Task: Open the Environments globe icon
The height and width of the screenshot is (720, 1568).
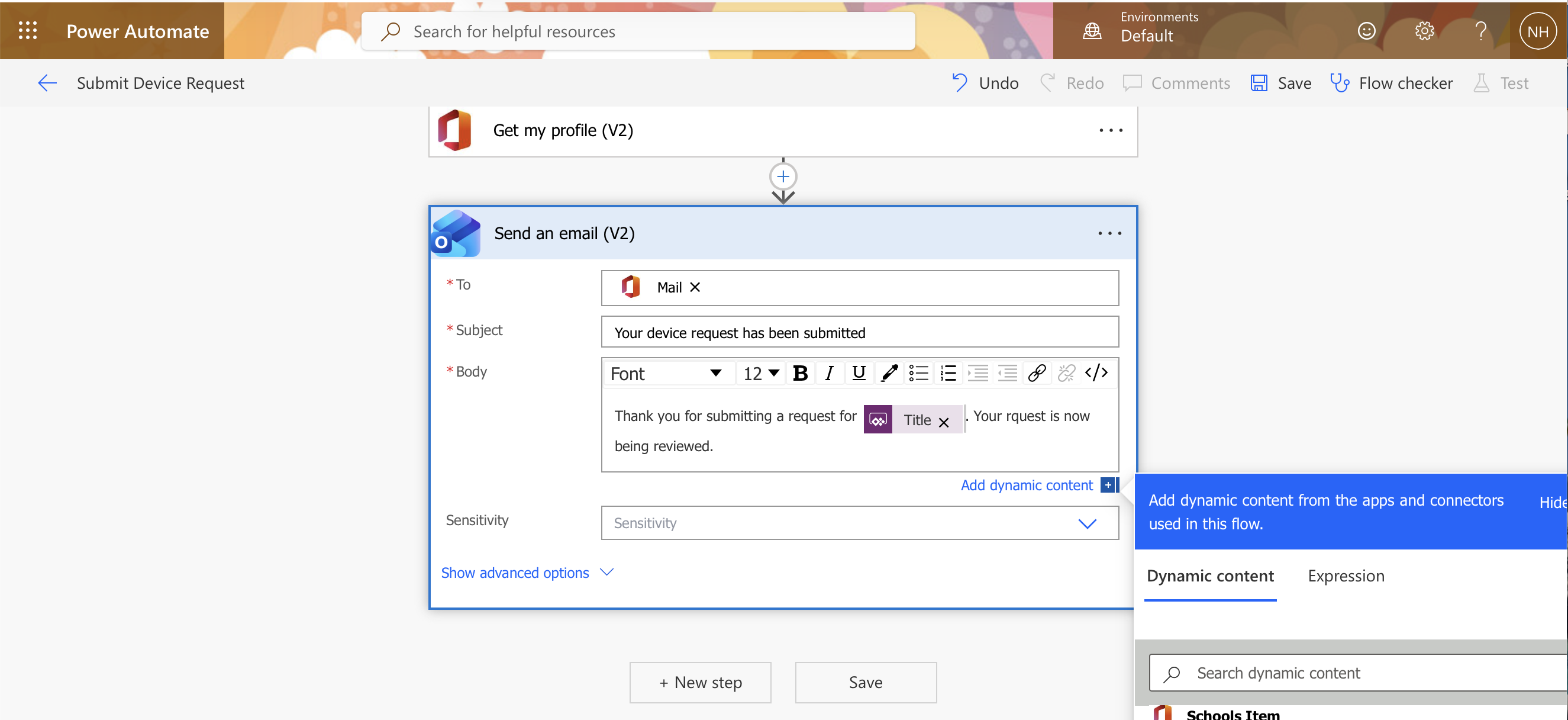Action: click(1092, 30)
